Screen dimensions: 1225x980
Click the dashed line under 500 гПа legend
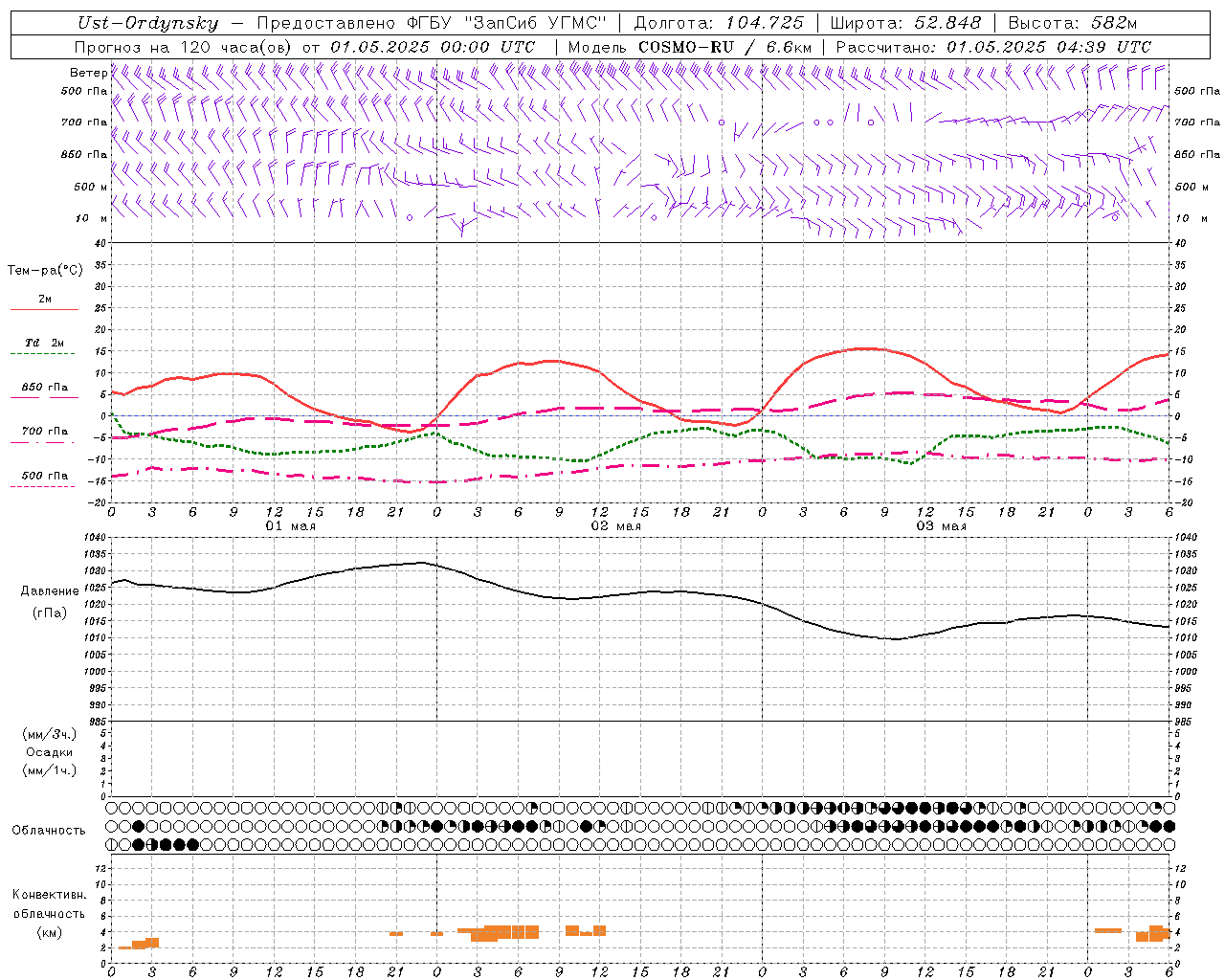click(x=44, y=487)
